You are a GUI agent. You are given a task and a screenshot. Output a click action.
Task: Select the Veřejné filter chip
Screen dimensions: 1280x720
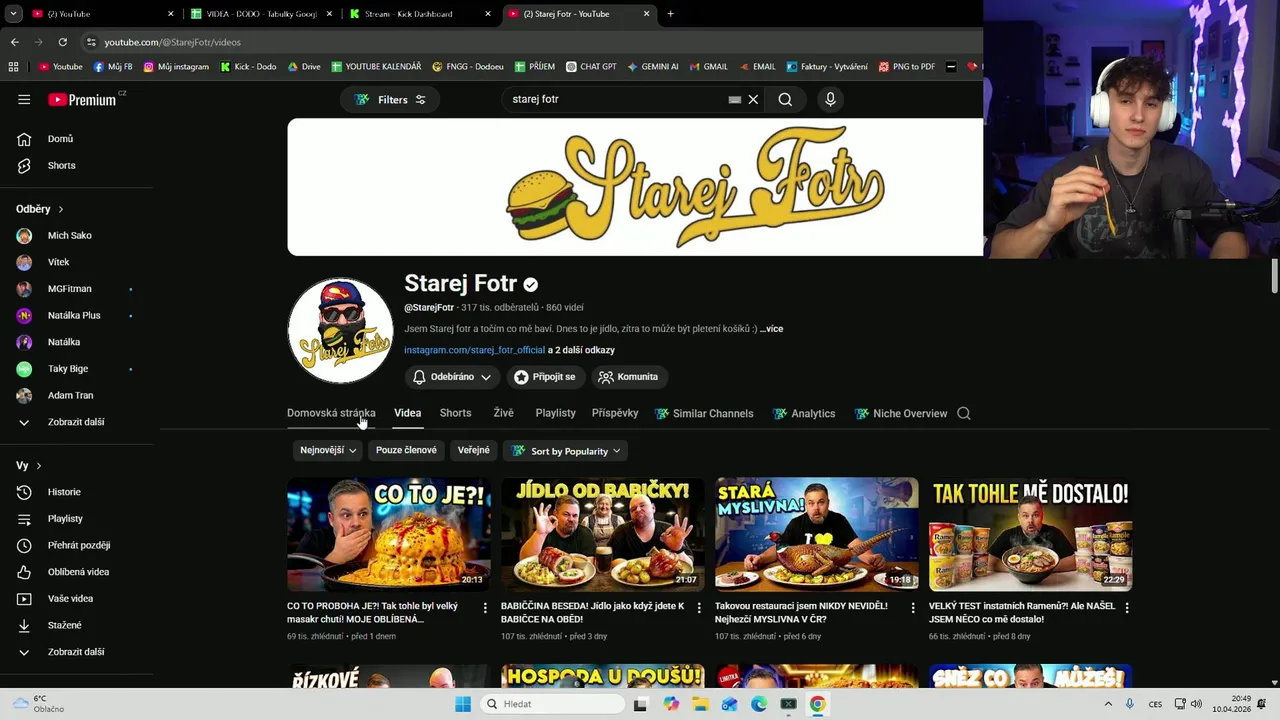click(473, 451)
